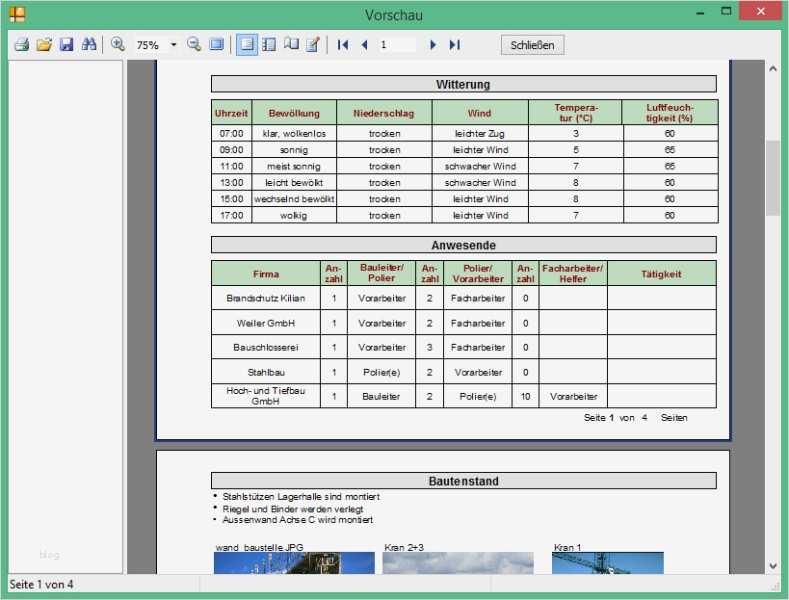Click the Anwesende section header

(463, 245)
